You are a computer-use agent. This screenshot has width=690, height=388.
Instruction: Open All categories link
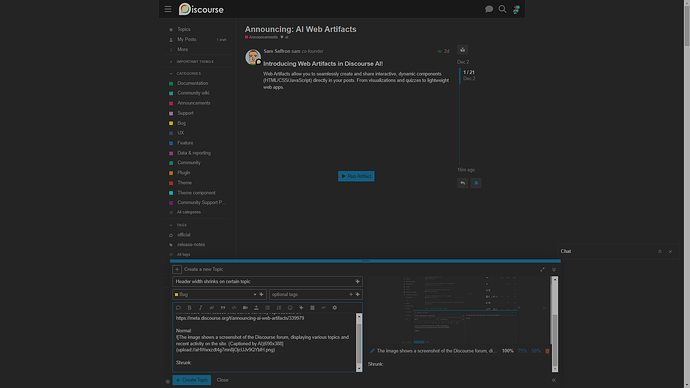coord(189,212)
